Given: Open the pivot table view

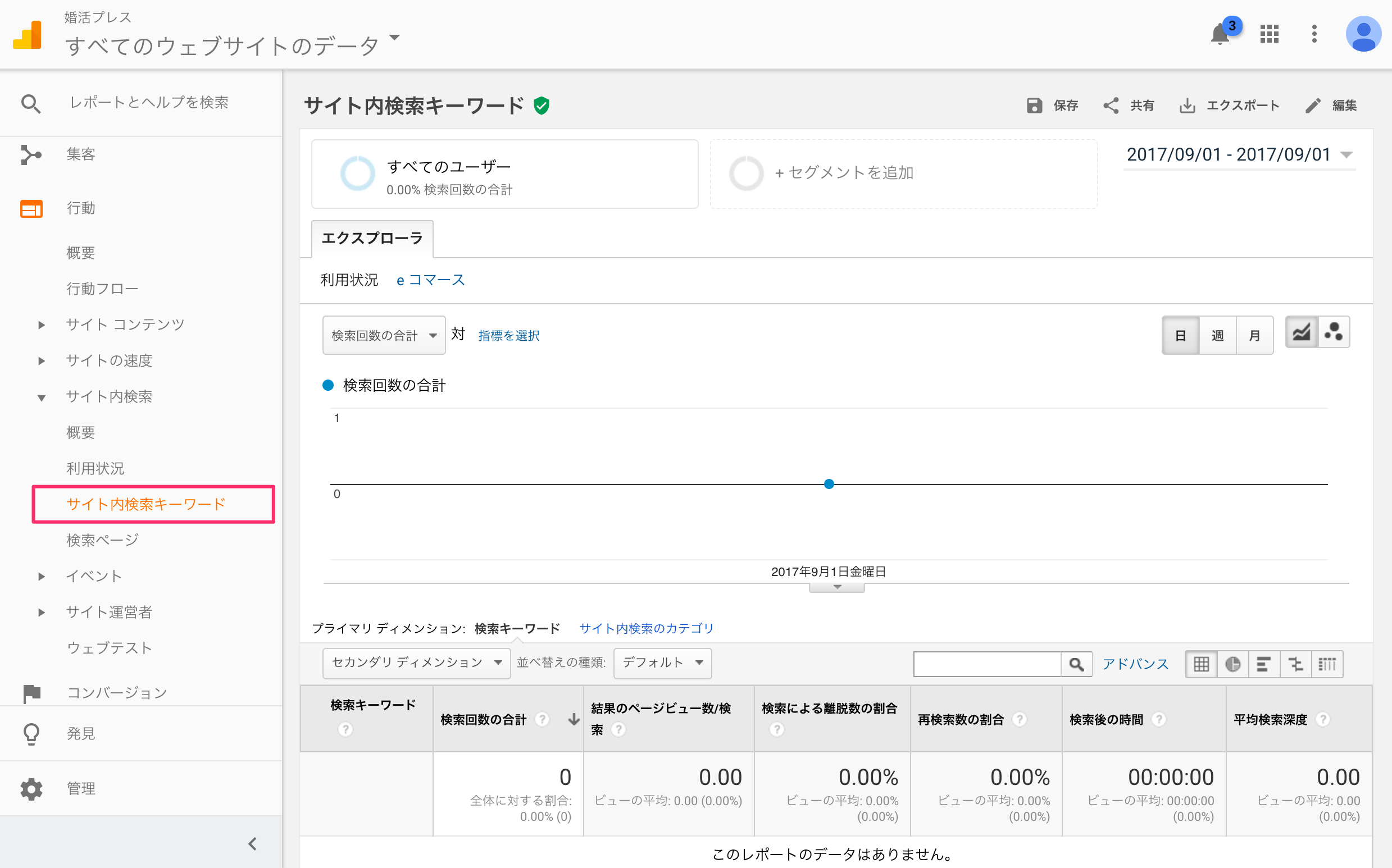Looking at the screenshot, I should [1327, 664].
